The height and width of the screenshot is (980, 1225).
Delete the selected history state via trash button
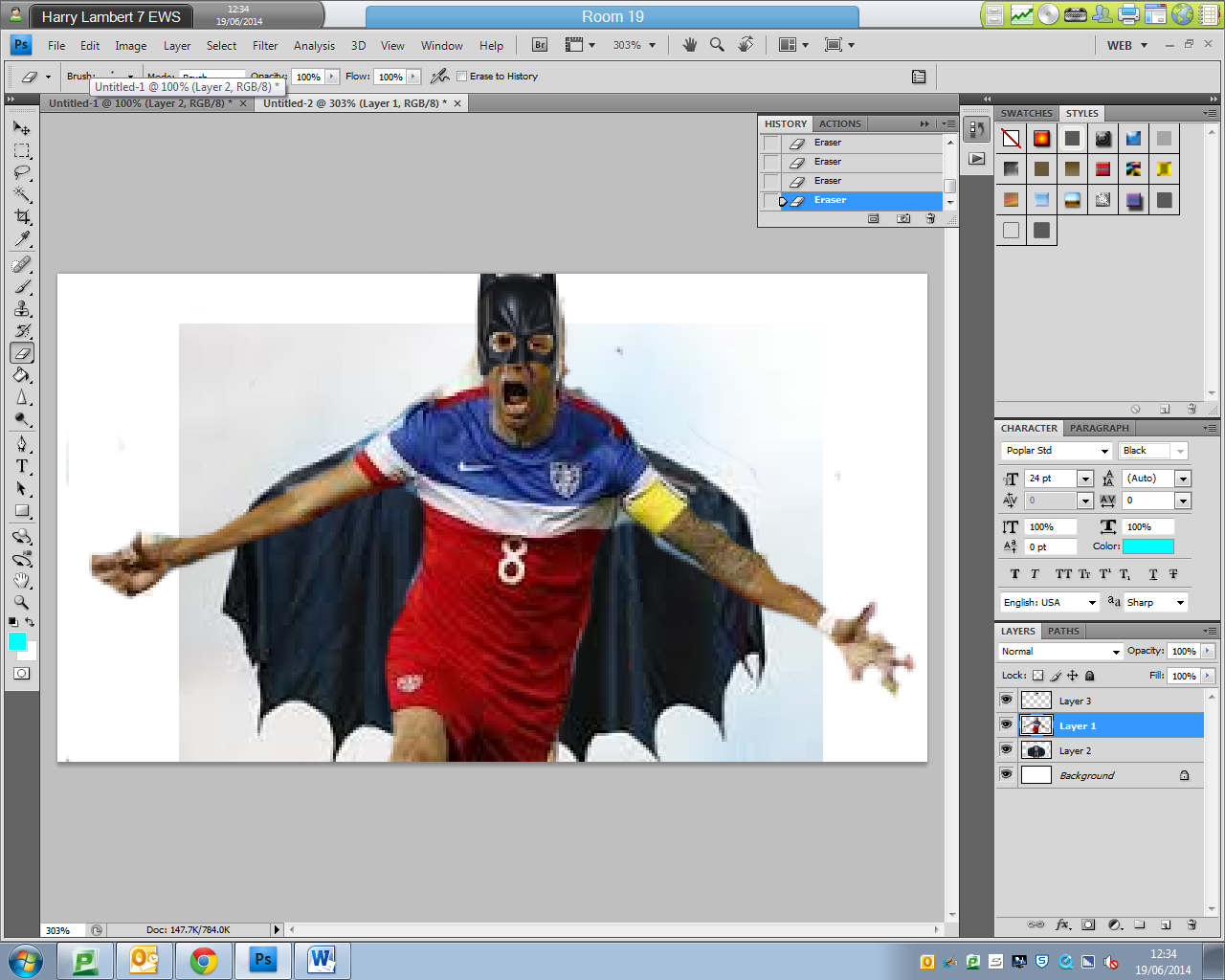coord(930,218)
